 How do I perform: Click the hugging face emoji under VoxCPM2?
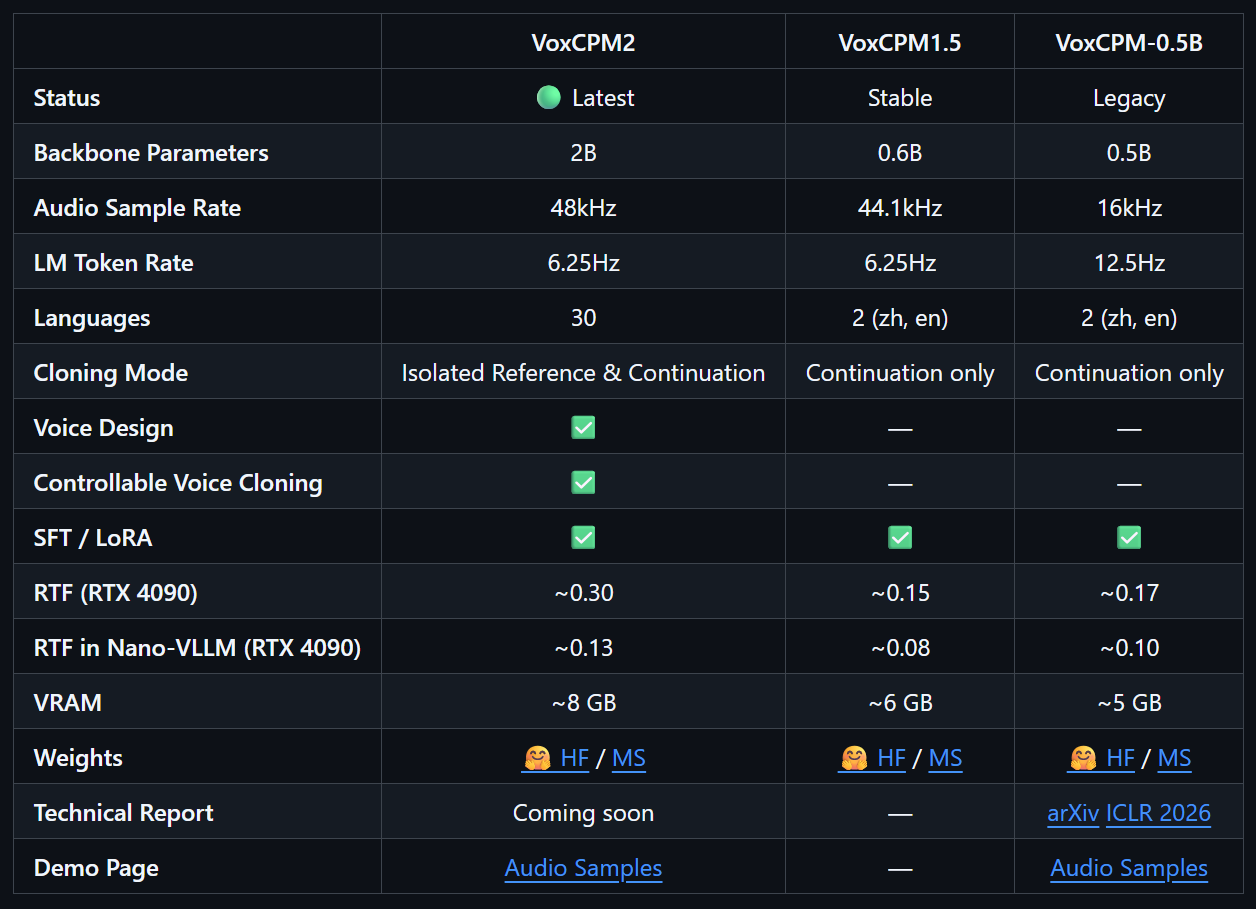(537, 759)
